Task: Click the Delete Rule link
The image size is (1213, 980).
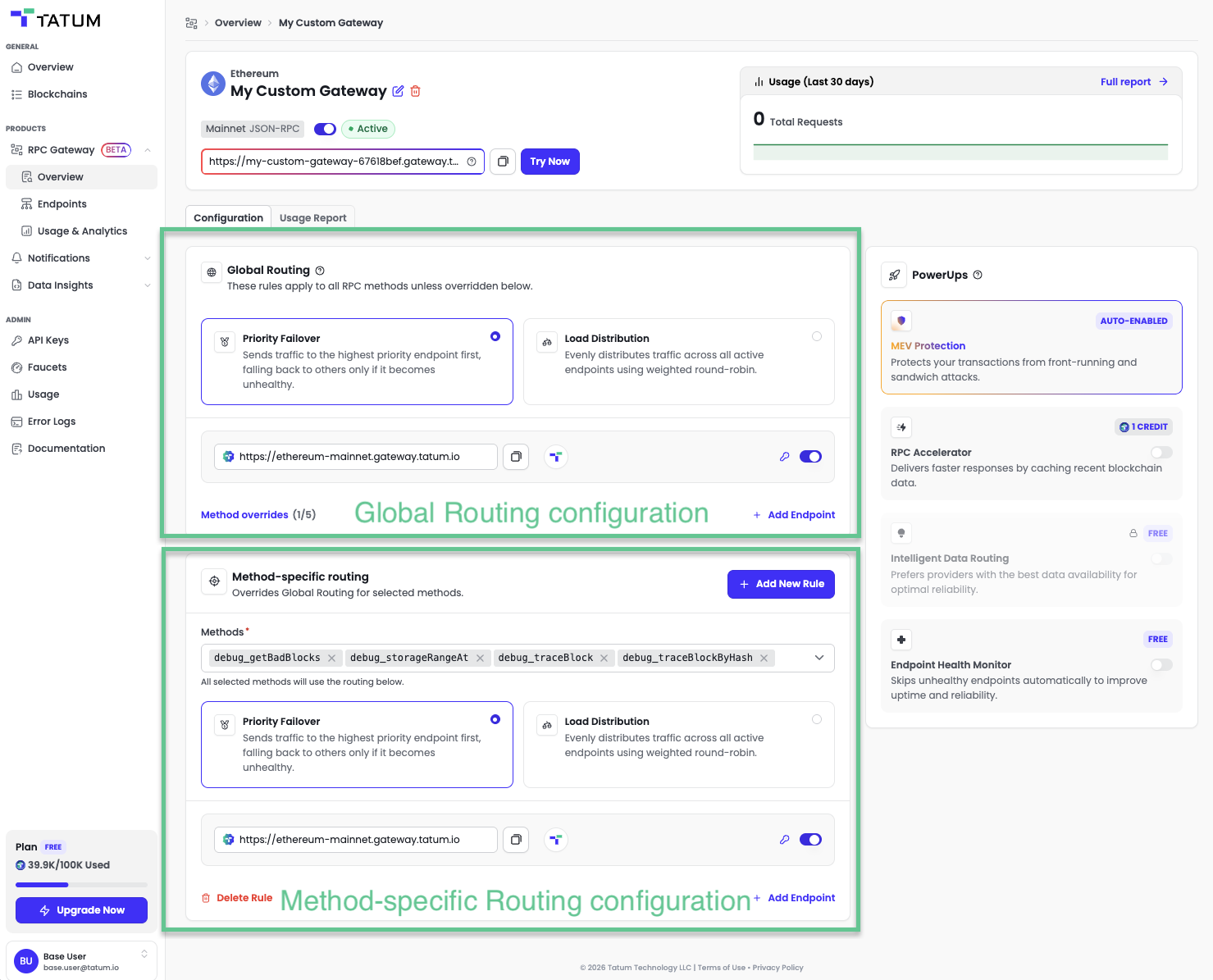Action: [237, 898]
